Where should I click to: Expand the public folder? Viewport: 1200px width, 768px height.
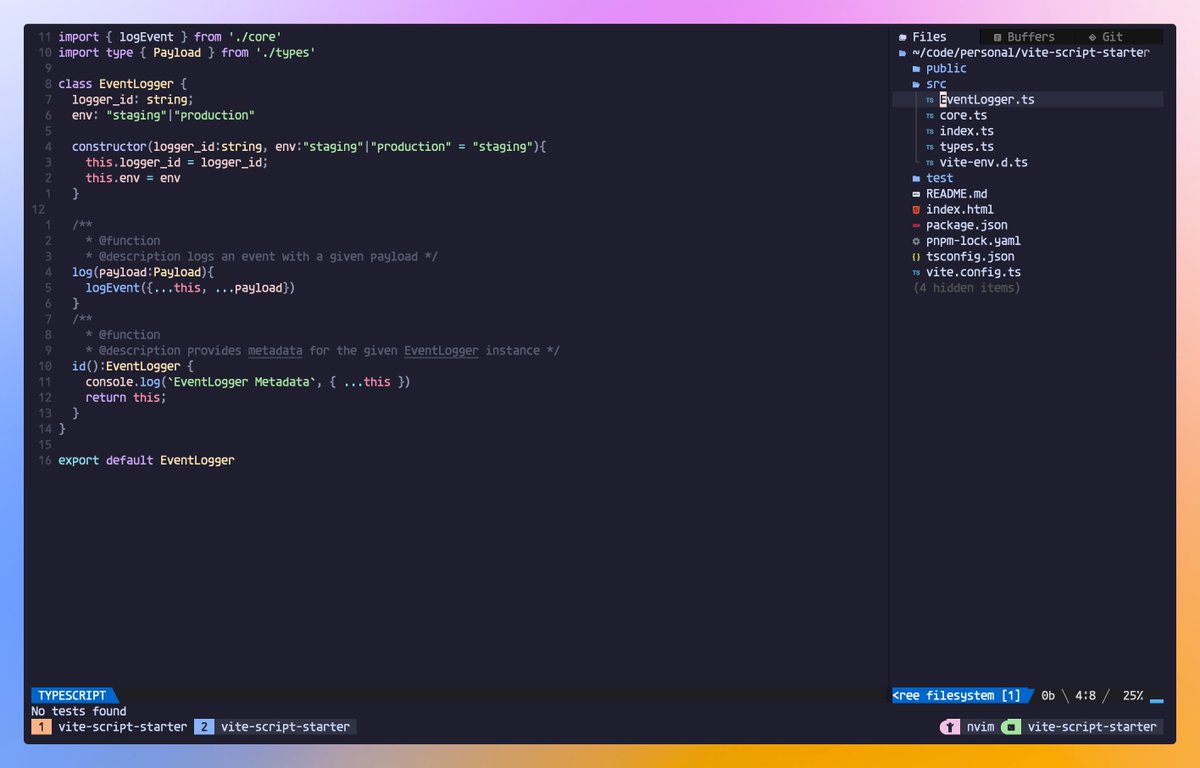point(944,68)
